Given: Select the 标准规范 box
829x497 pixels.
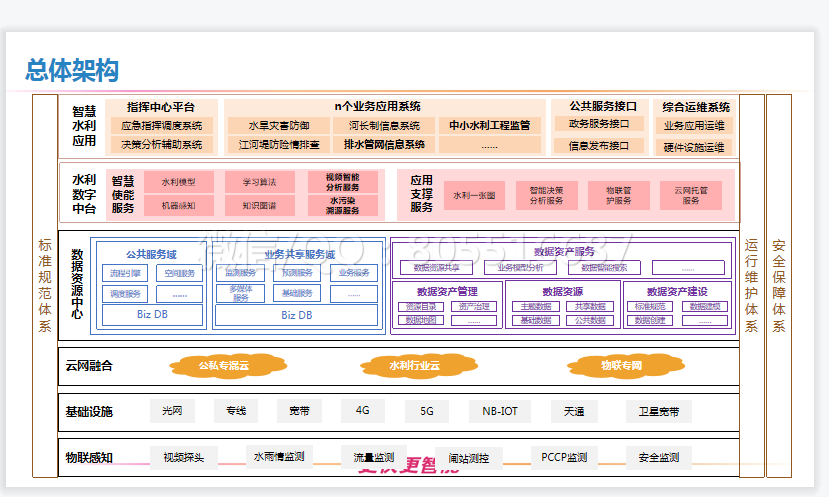Looking at the screenshot, I should click(x=650, y=307).
